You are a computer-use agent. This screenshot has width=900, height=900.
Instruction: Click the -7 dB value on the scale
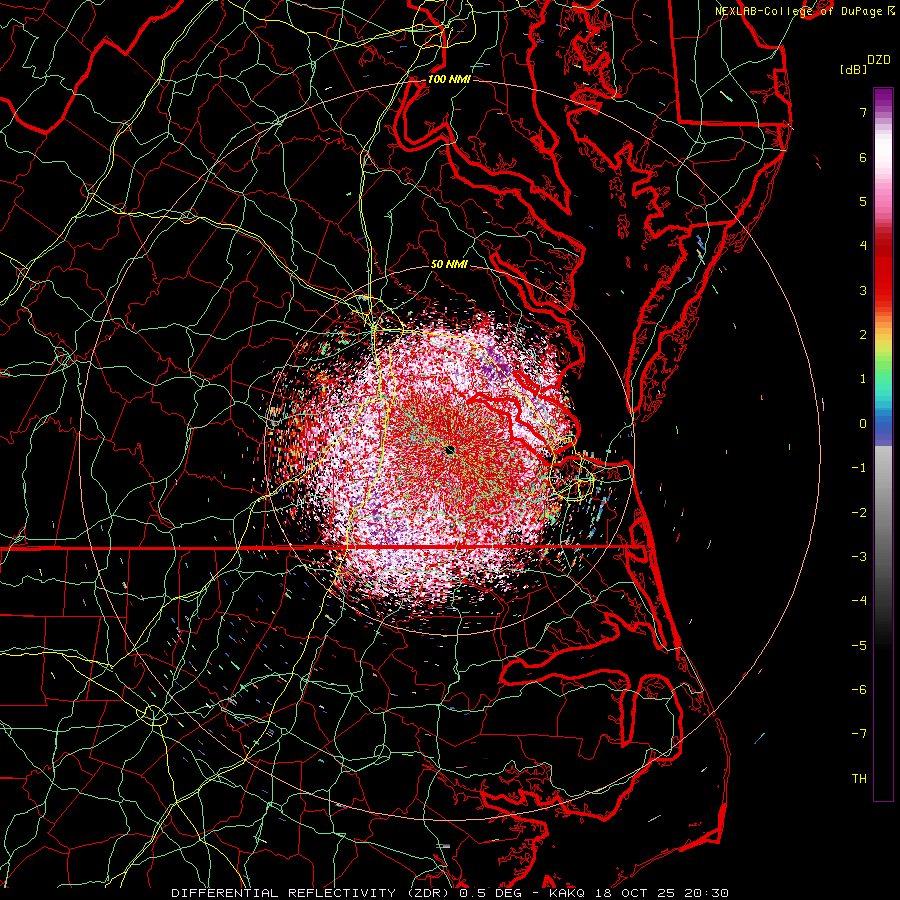click(x=859, y=734)
